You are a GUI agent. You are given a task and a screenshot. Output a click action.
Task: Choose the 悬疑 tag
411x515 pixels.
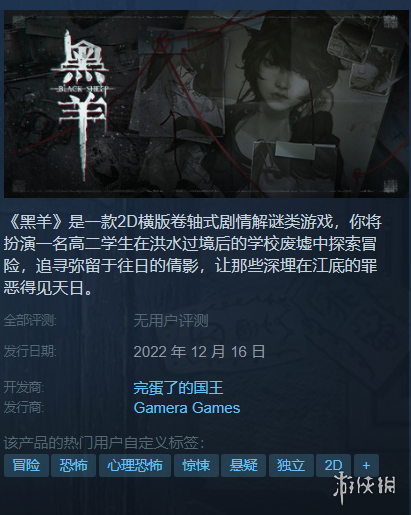[243, 465]
